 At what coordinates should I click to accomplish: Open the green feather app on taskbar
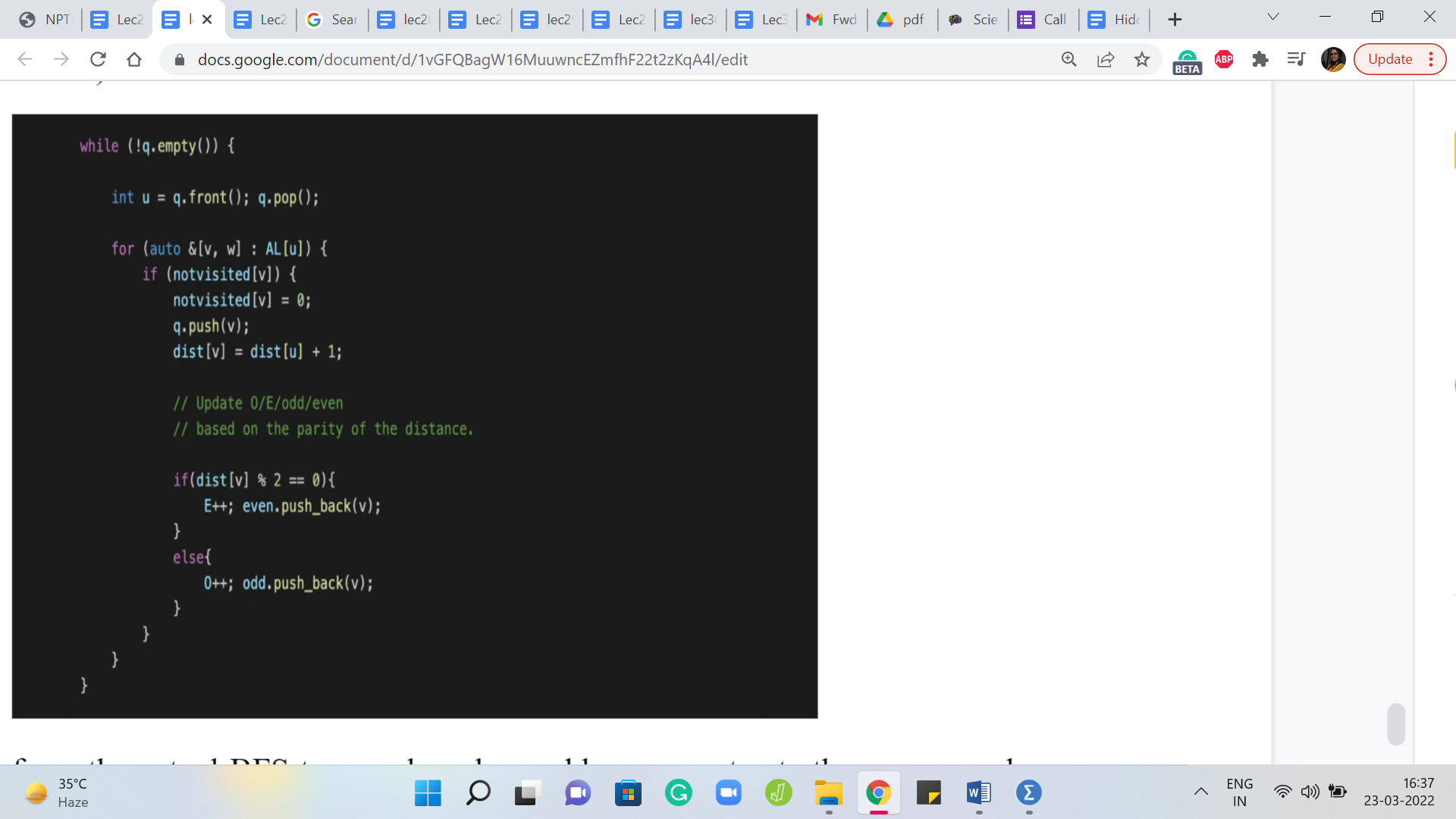coord(778,793)
